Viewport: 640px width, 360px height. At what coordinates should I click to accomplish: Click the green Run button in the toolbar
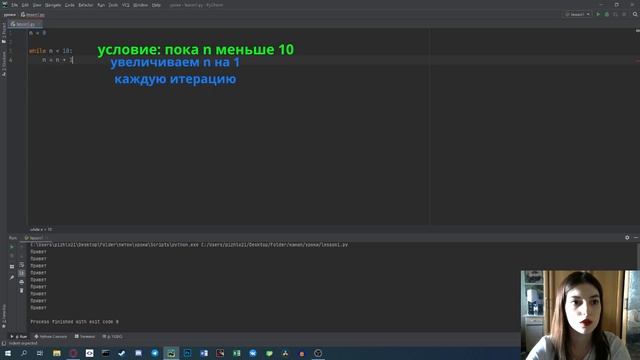click(598, 14)
